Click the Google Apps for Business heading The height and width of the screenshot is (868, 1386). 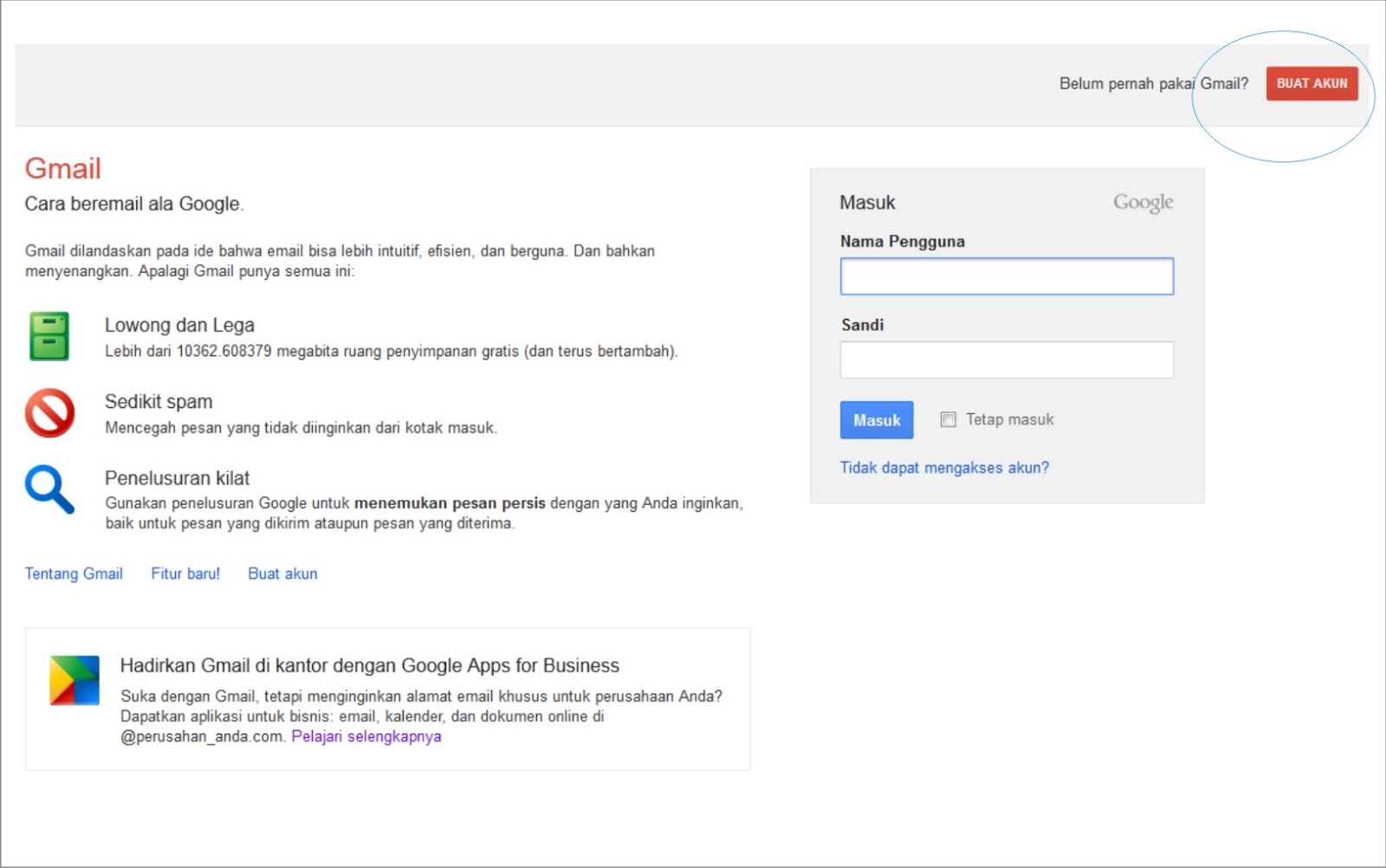click(370, 665)
